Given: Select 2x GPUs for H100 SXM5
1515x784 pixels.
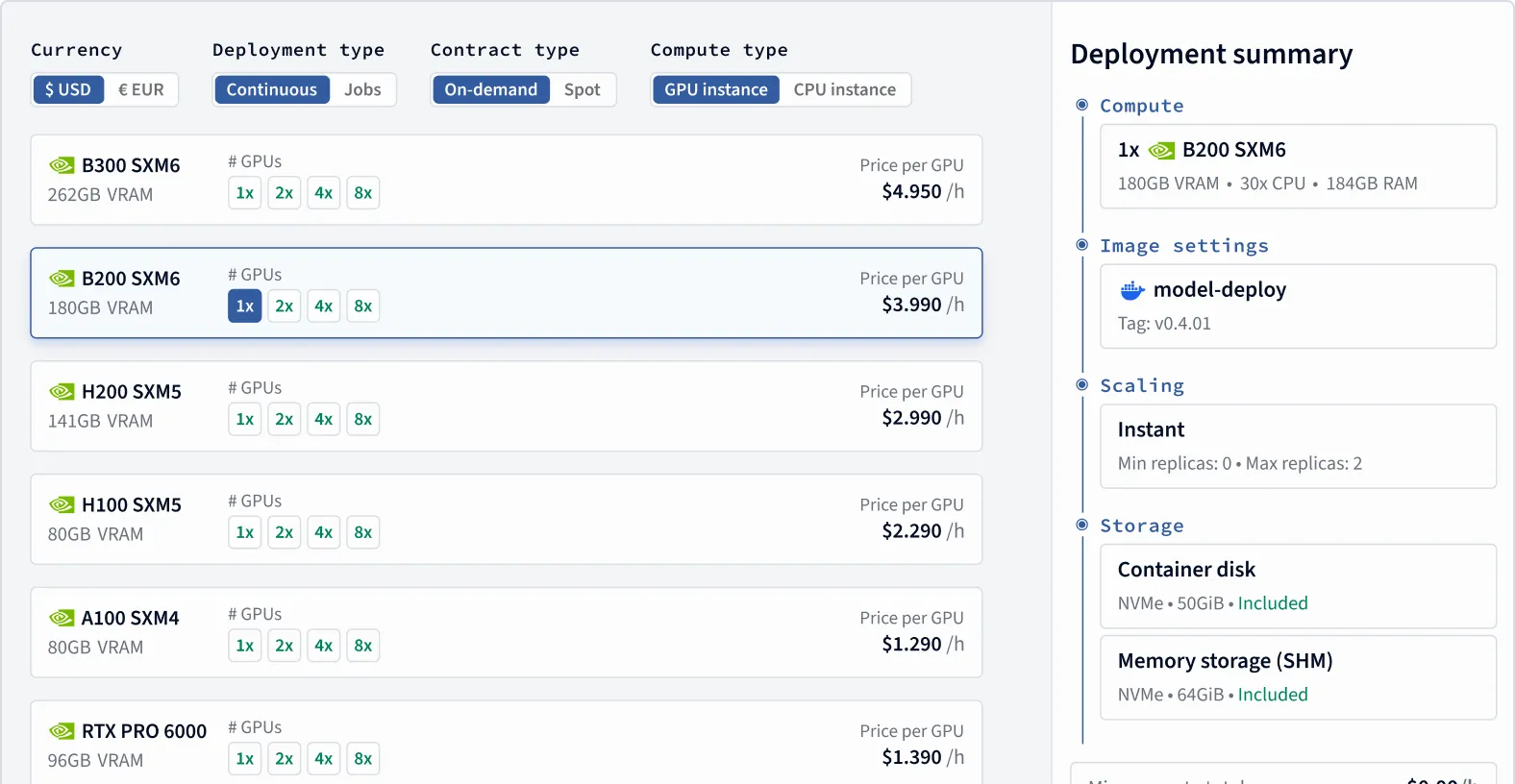Looking at the screenshot, I should (285, 532).
